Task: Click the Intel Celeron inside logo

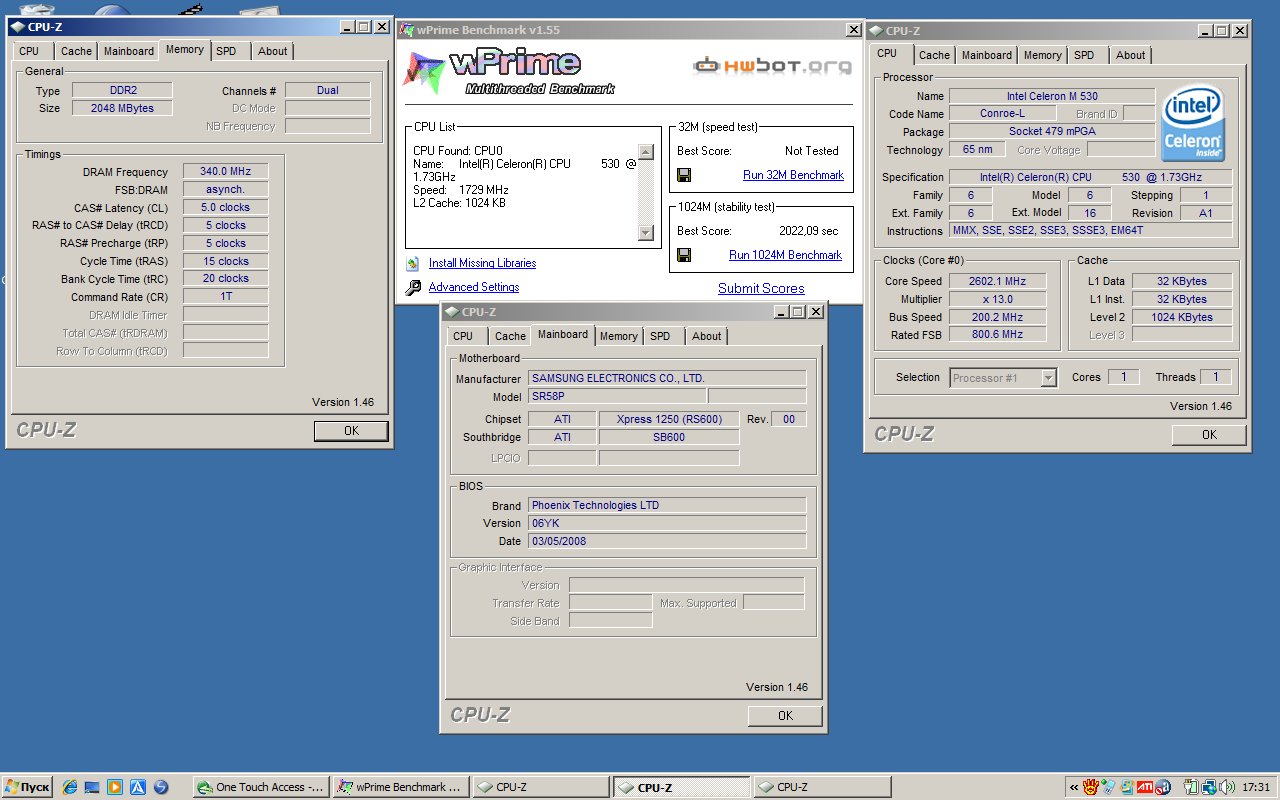Action: click(1193, 125)
